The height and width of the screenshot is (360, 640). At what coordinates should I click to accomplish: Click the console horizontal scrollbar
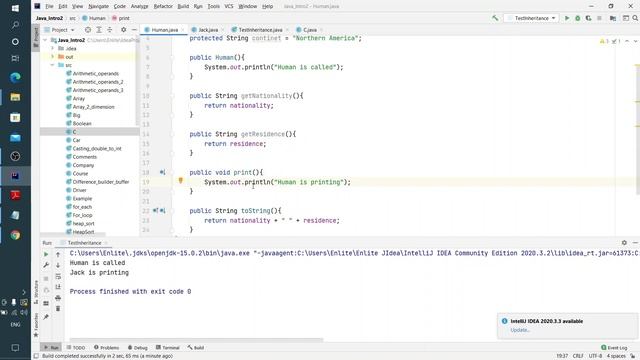coord(196,339)
